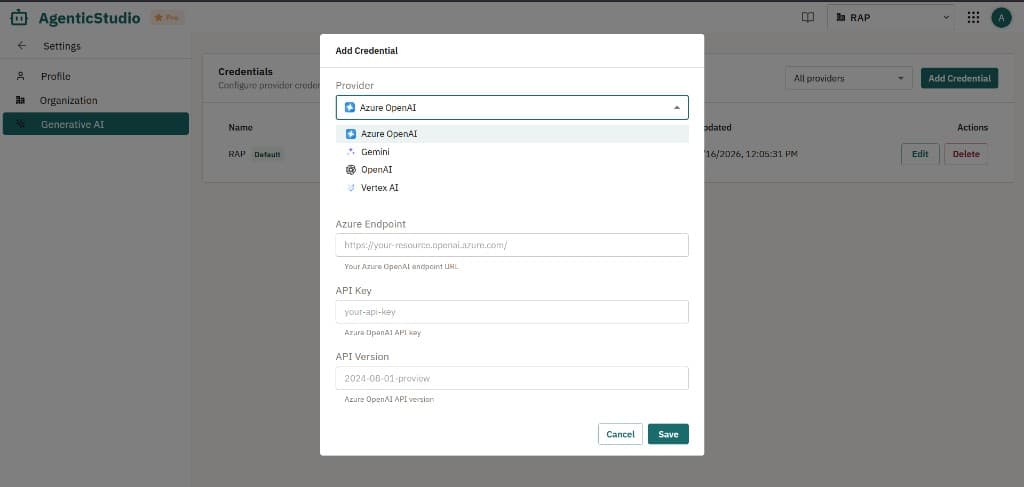Click 'Azure OpenAI API version' hint text
Image resolution: width=1024 pixels, height=487 pixels.
pos(389,399)
